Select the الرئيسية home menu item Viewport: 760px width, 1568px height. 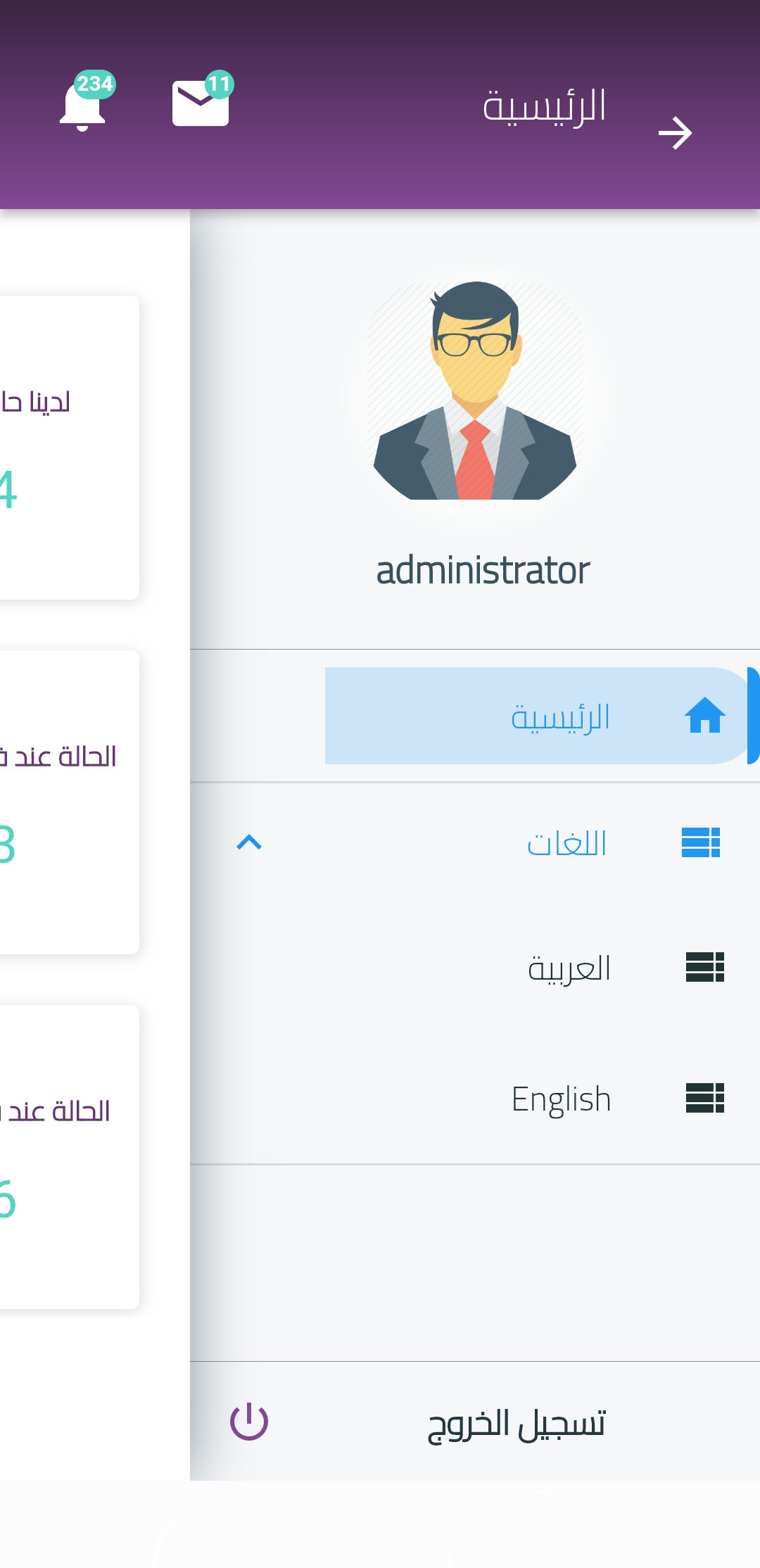click(x=559, y=717)
